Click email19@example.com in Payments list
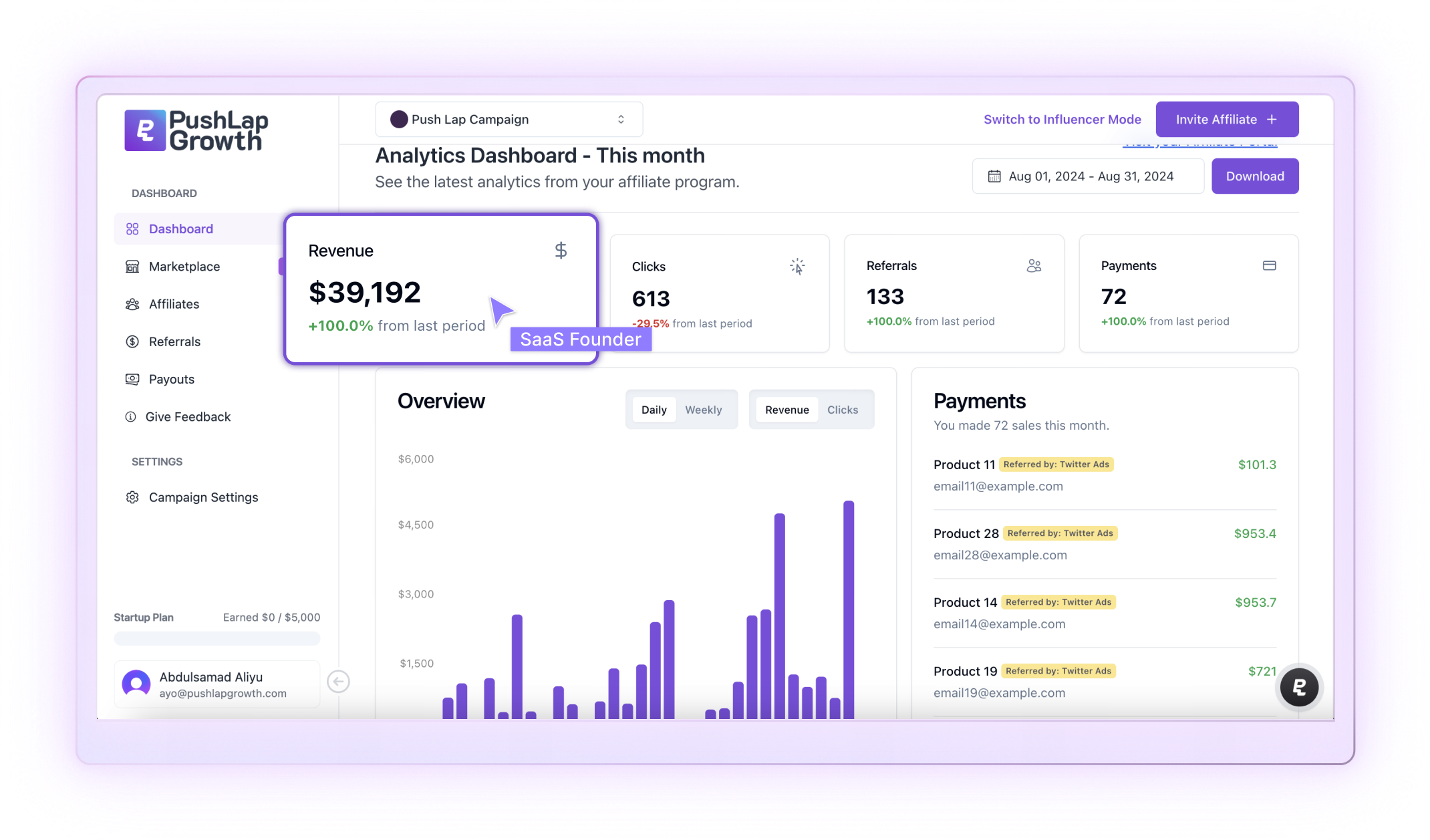The height and width of the screenshot is (840, 1430). pos(999,693)
